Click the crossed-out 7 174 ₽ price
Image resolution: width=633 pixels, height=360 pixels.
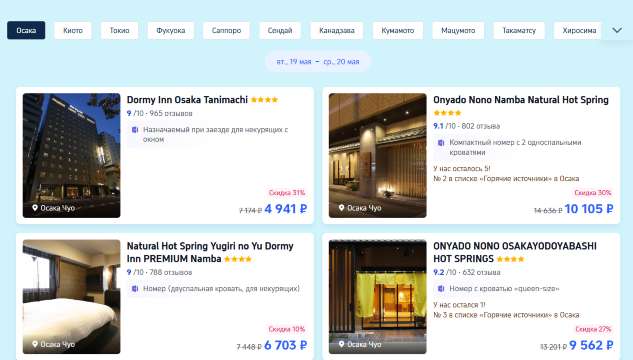point(250,210)
